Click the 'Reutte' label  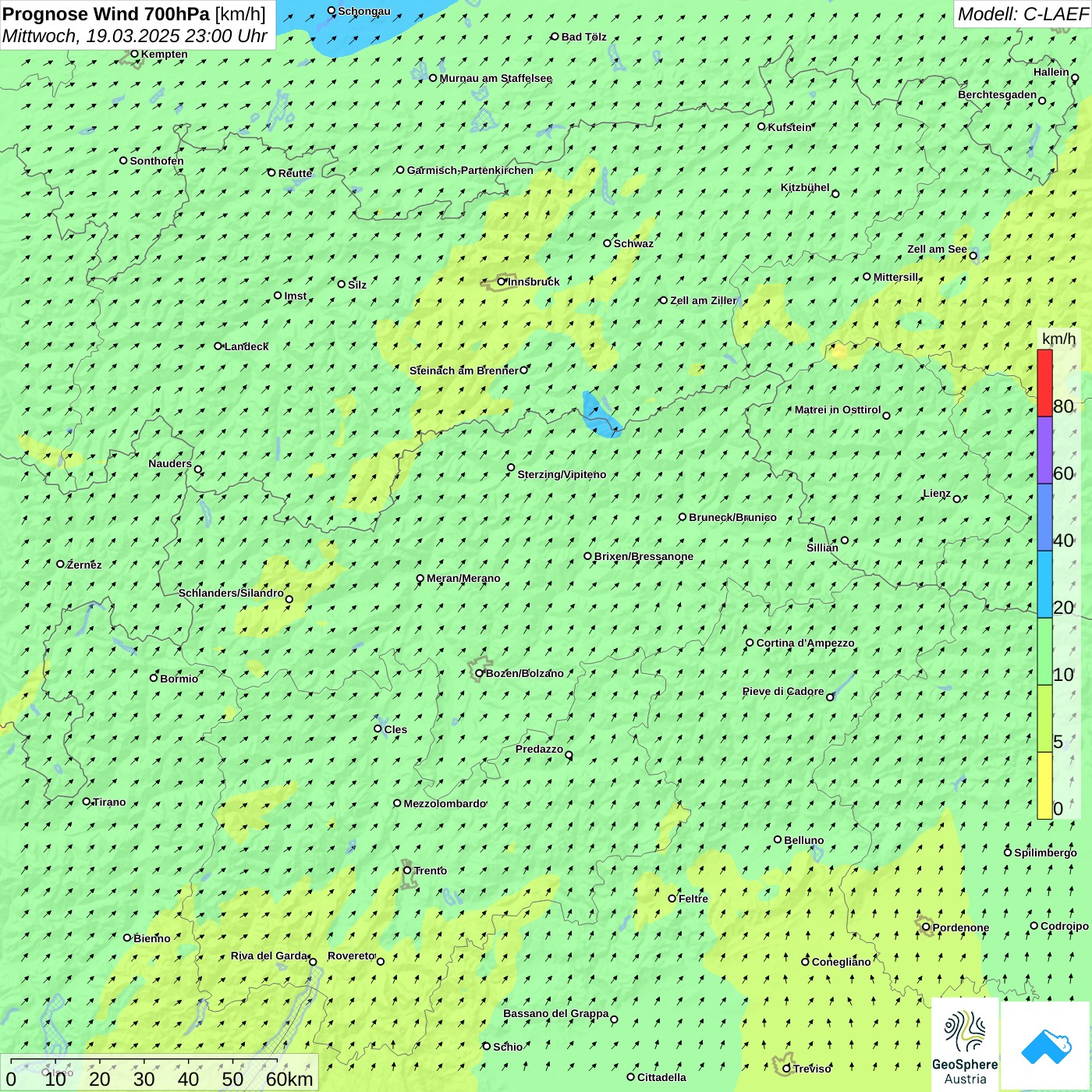point(296,173)
